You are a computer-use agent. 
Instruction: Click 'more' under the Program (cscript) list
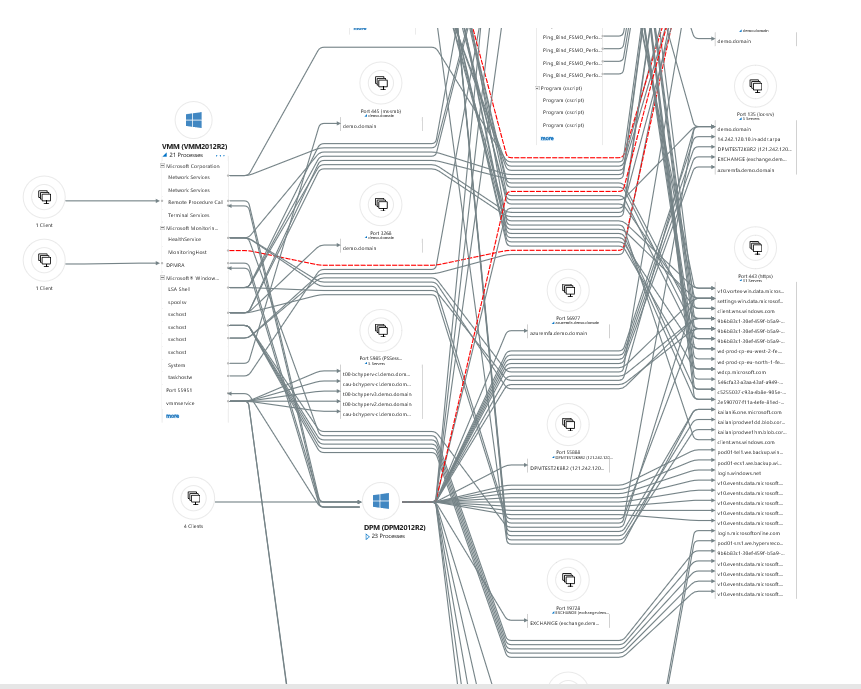[547, 138]
